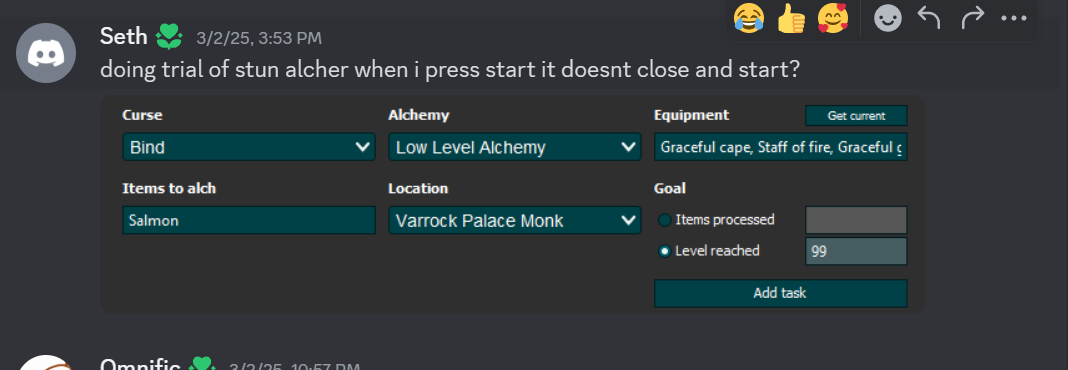Click the green role badge beside Seth
Screen dimensions: 1068x370
(x=169, y=37)
